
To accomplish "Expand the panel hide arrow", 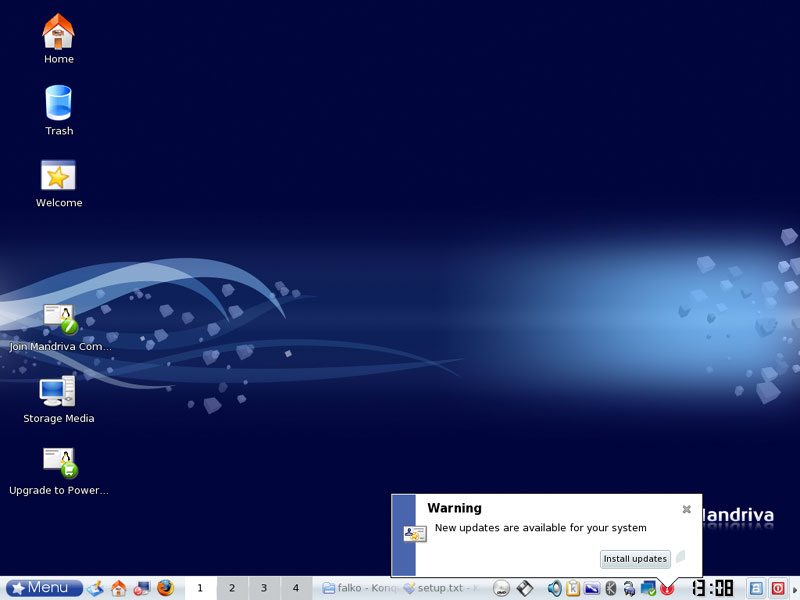I will click(794, 589).
